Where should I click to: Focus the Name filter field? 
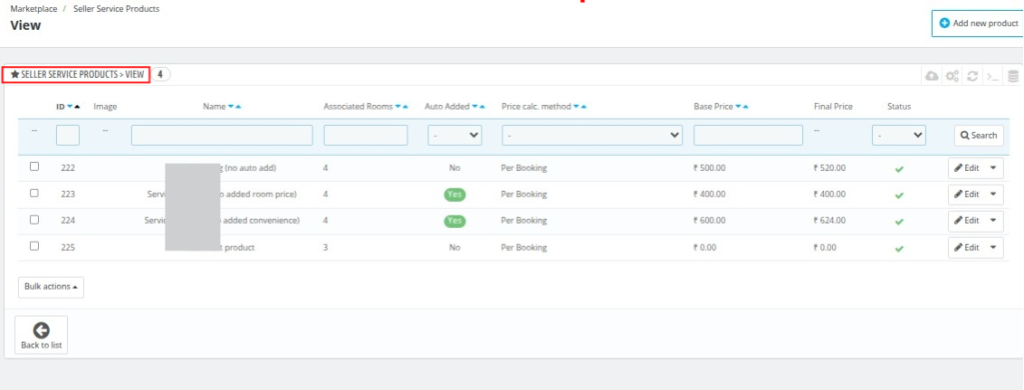pyautogui.click(x=222, y=135)
